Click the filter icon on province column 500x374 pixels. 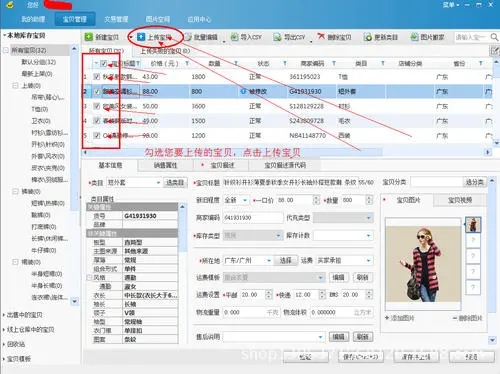[x=480, y=63]
